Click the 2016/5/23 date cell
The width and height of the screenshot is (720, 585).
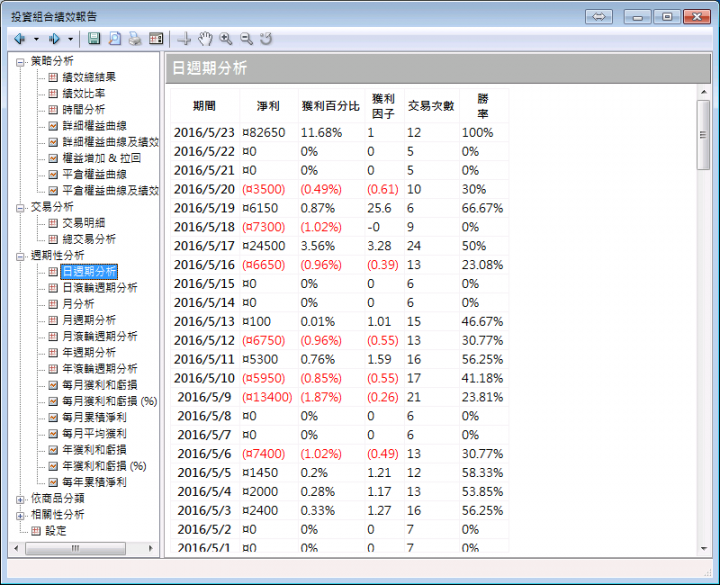[204, 133]
